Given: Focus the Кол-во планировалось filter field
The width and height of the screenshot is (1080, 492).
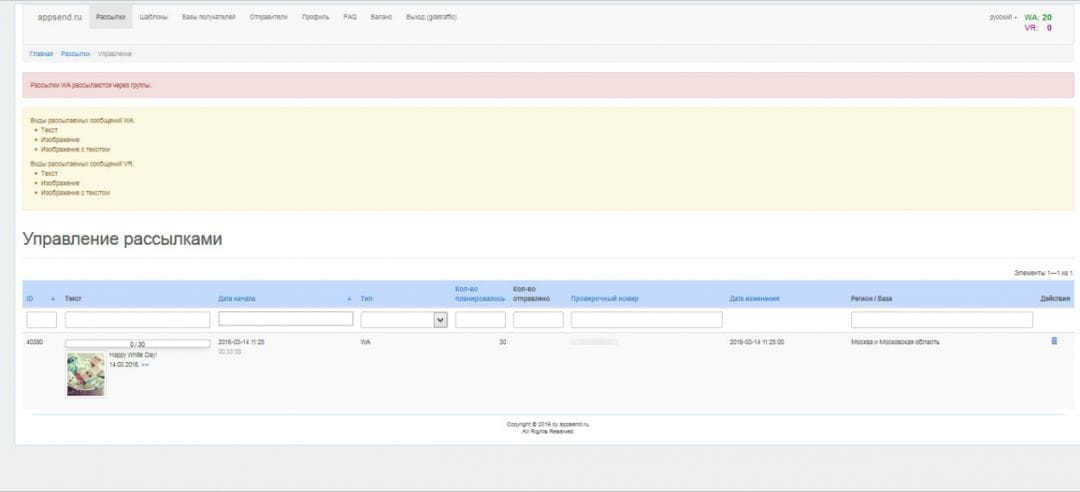Looking at the screenshot, I should tap(480, 320).
